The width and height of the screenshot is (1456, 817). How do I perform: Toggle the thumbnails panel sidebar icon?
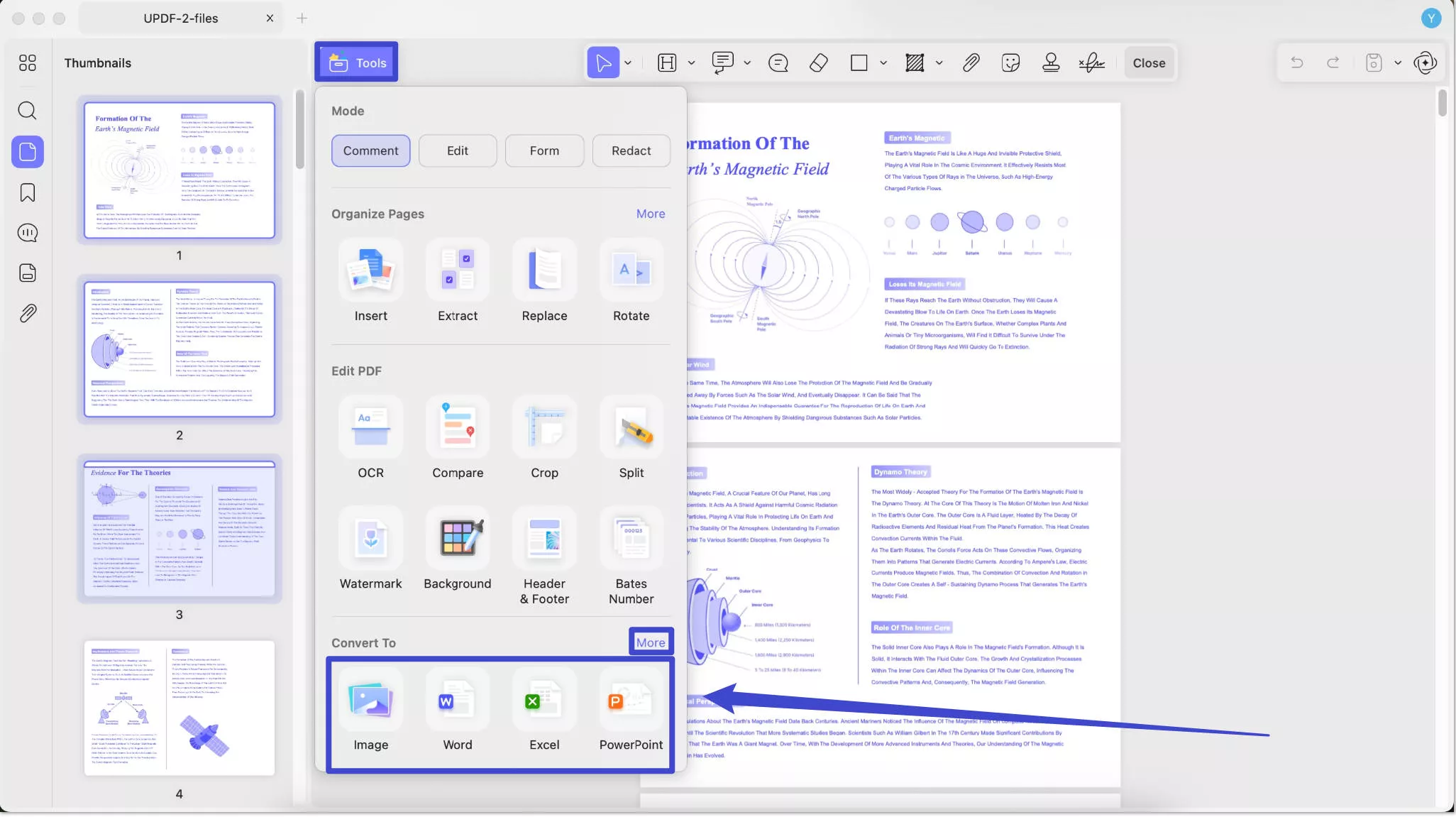click(x=27, y=151)
